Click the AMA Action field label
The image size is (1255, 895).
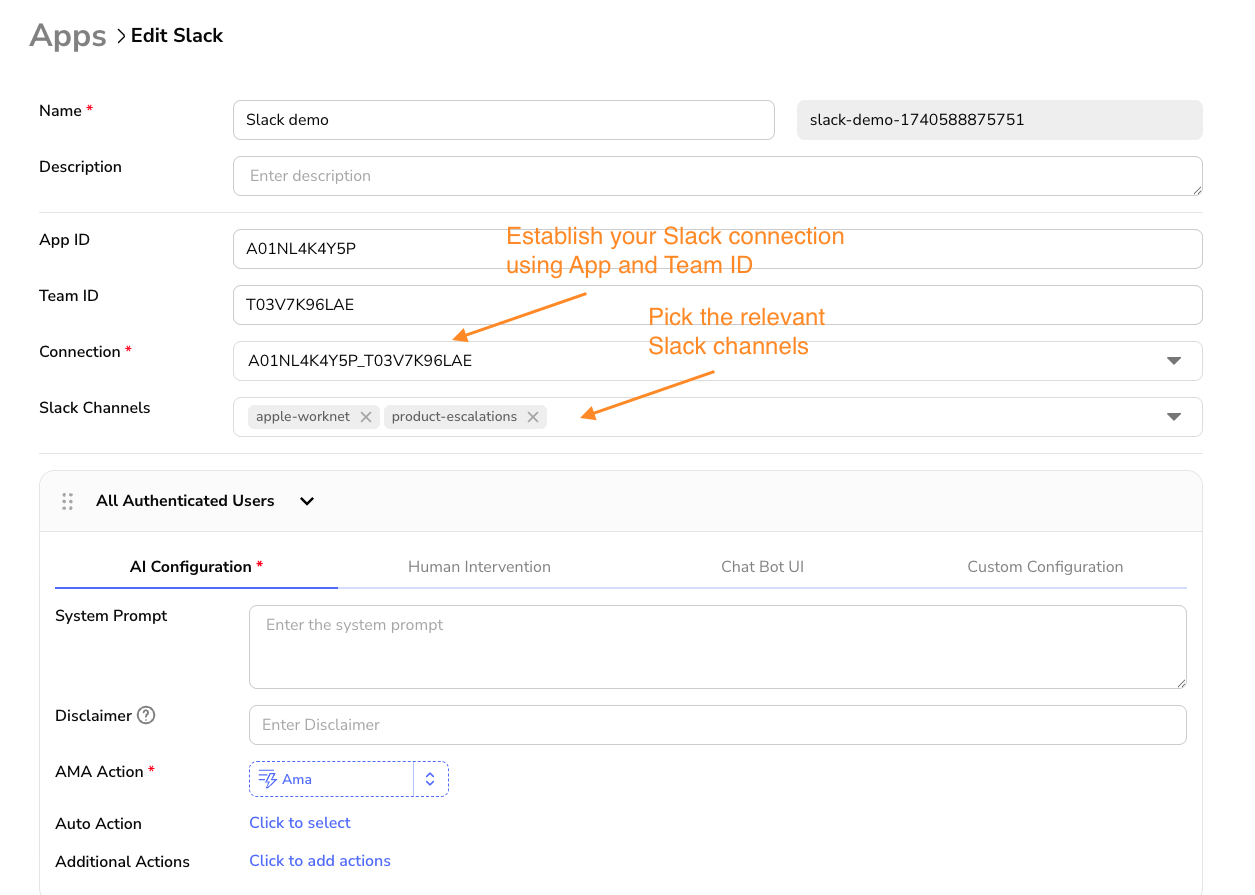(99, 772)
